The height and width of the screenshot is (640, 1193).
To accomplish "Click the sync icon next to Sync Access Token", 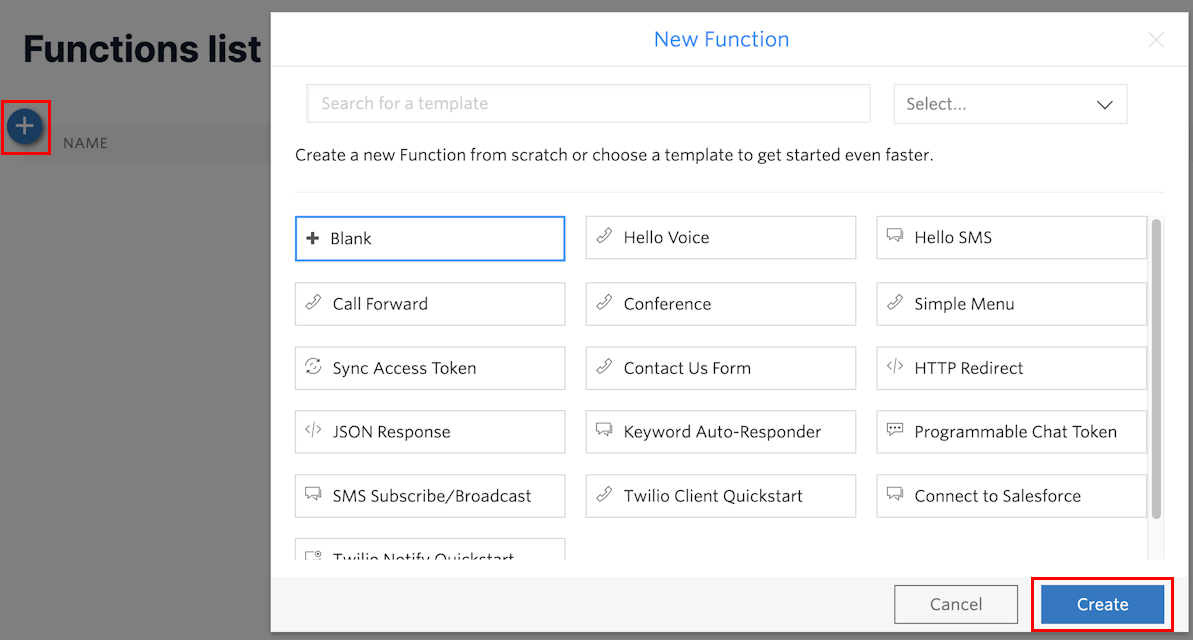I will coord(313,367).
